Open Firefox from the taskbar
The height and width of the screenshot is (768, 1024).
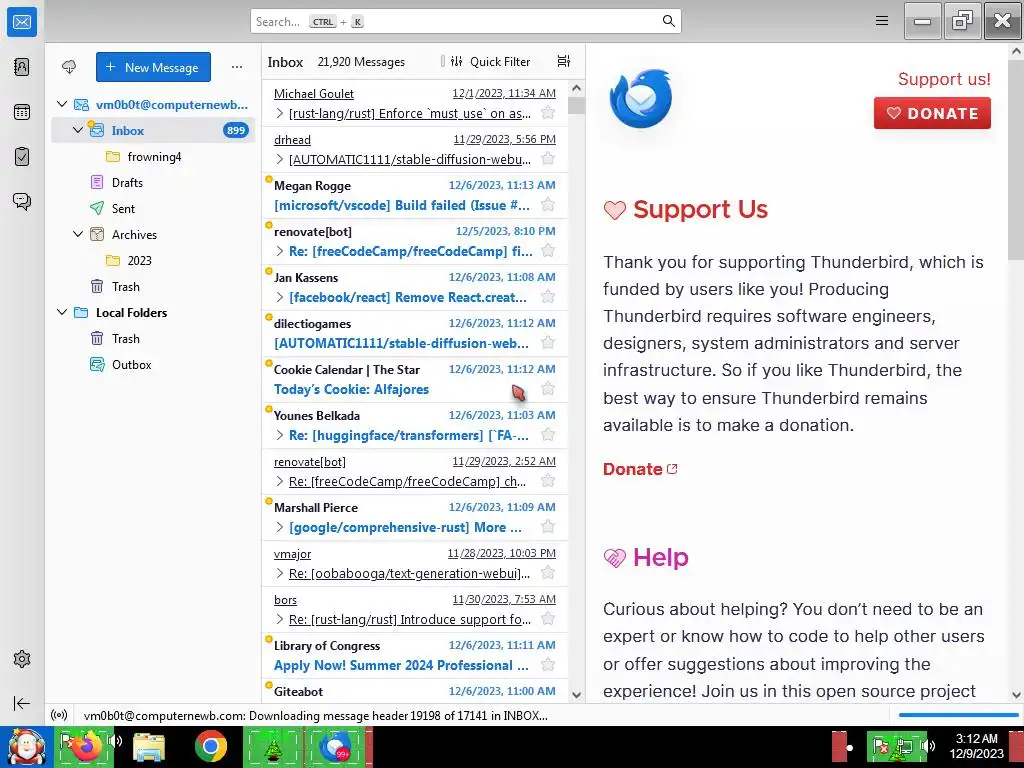[x=85, y=746]
